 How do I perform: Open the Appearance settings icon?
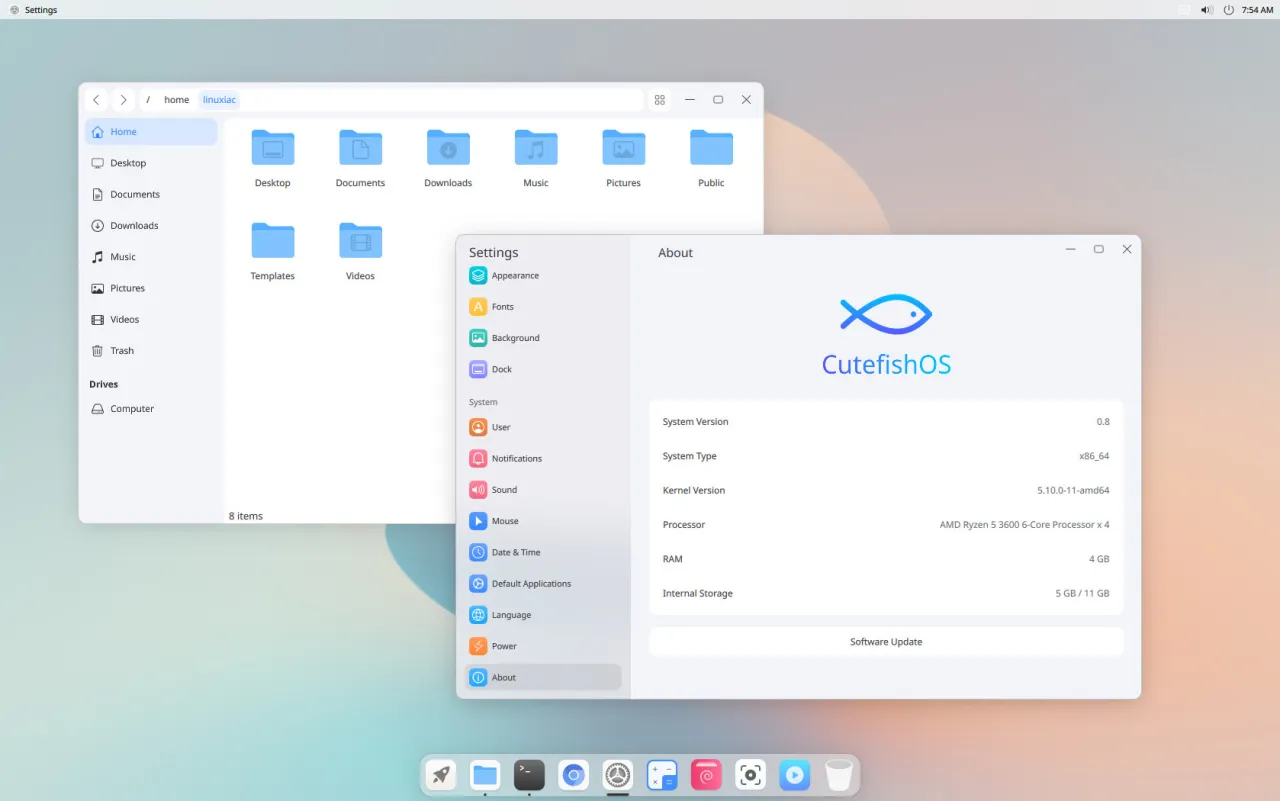[478, 276]
